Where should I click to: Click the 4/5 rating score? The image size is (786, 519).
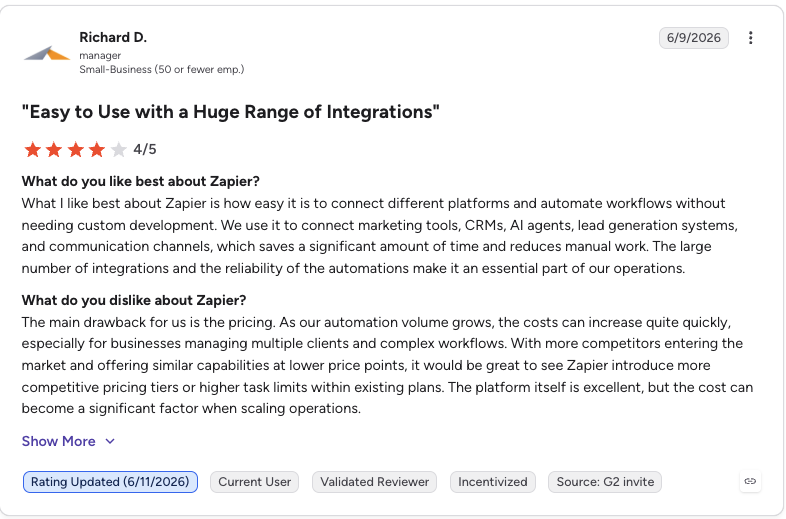(x=145, y=149)
